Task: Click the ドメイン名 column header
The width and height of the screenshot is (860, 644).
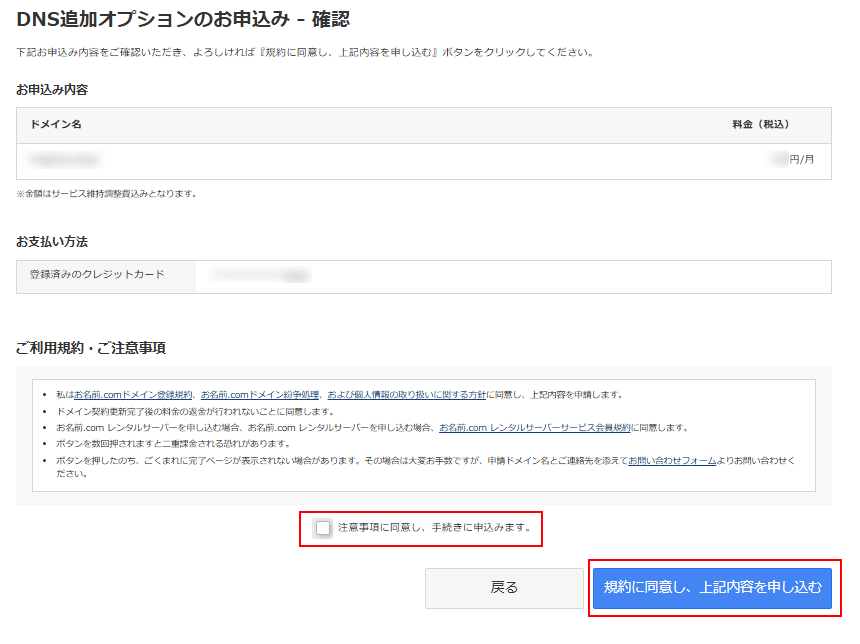Action: click(56, 125)
